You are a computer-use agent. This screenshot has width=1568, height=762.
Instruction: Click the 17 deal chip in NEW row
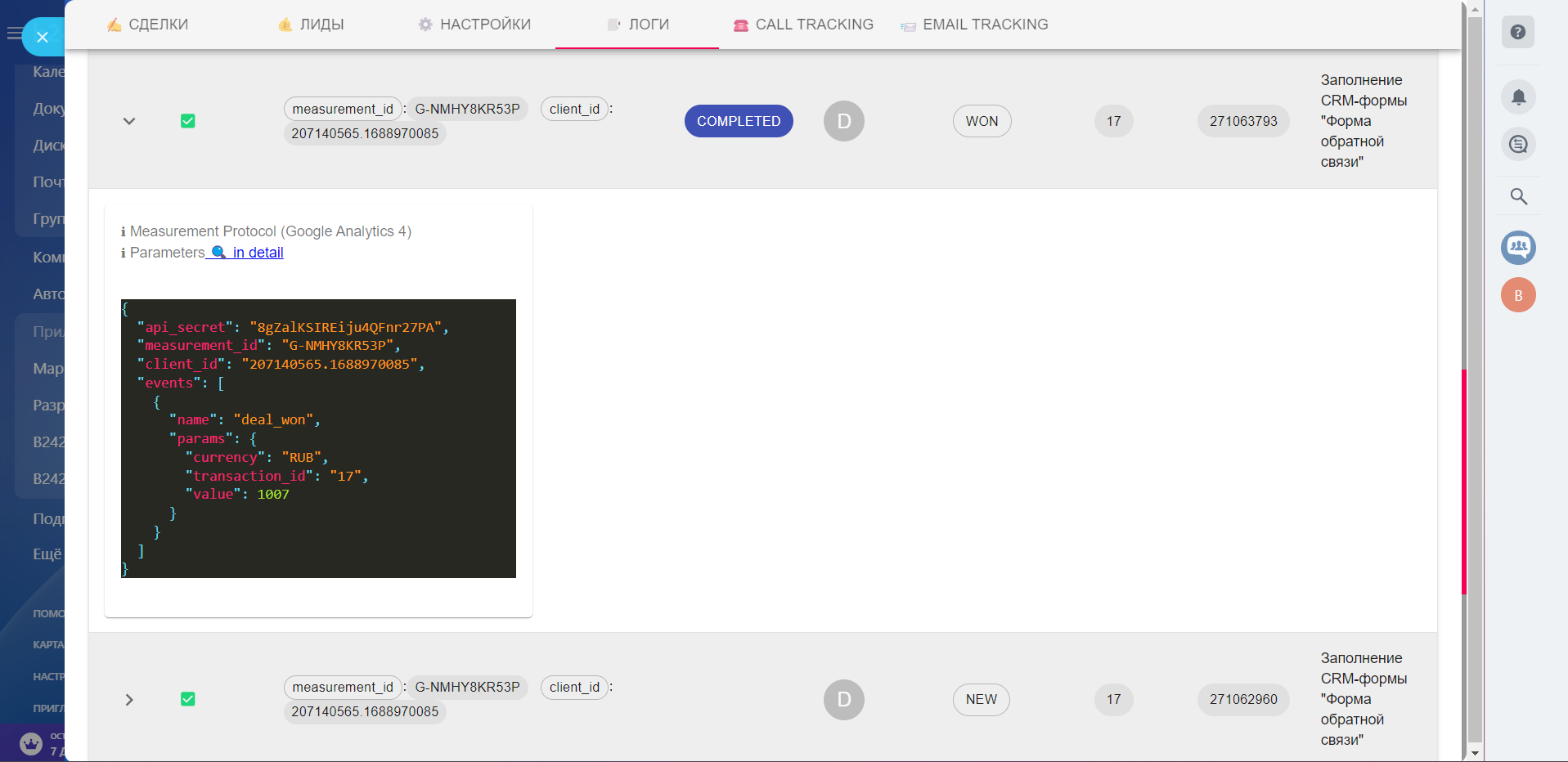click(1114, 699)
